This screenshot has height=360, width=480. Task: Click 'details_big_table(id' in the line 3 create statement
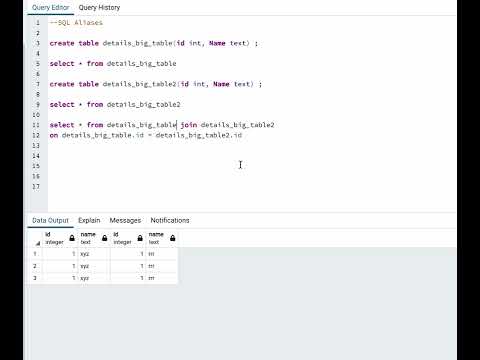coord(144,43)
